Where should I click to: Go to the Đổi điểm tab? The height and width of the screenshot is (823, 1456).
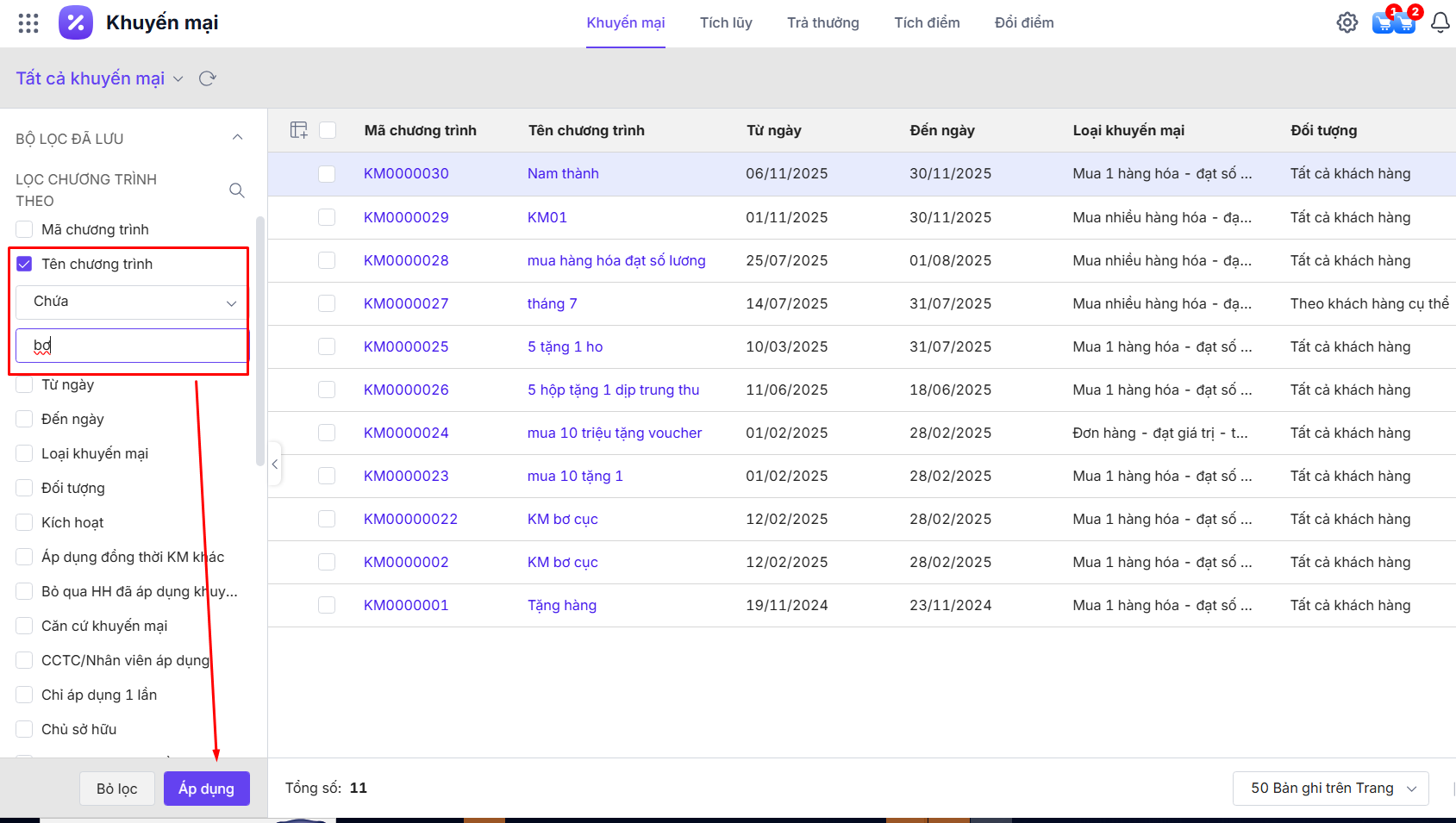click(1023, 23)
